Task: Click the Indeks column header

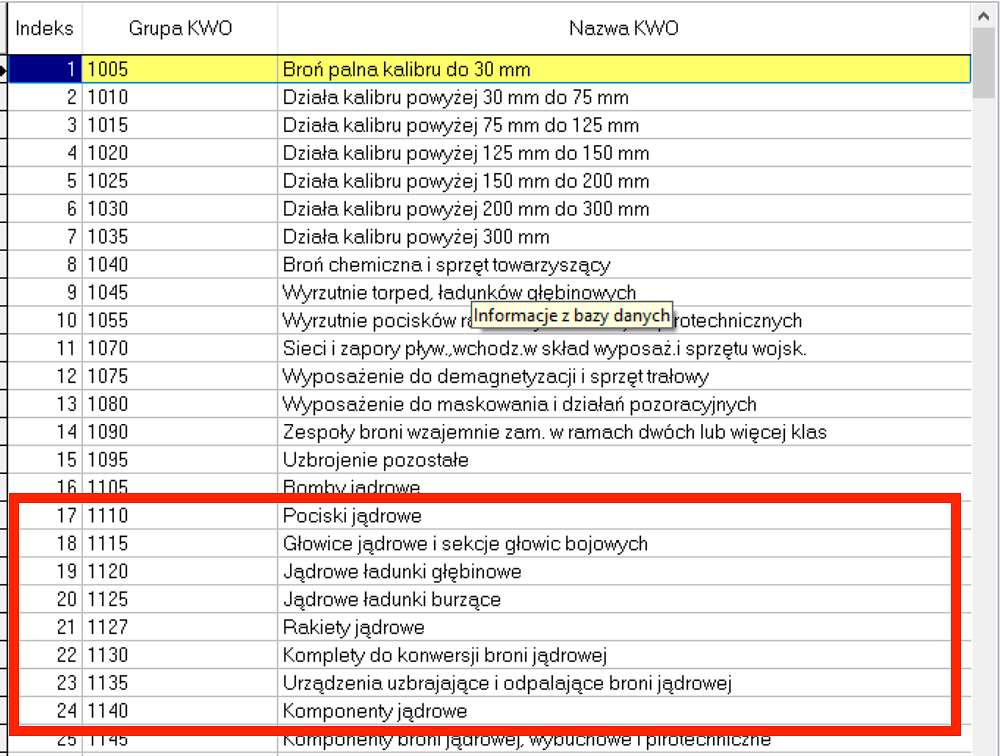Action: tap(45, 28)
